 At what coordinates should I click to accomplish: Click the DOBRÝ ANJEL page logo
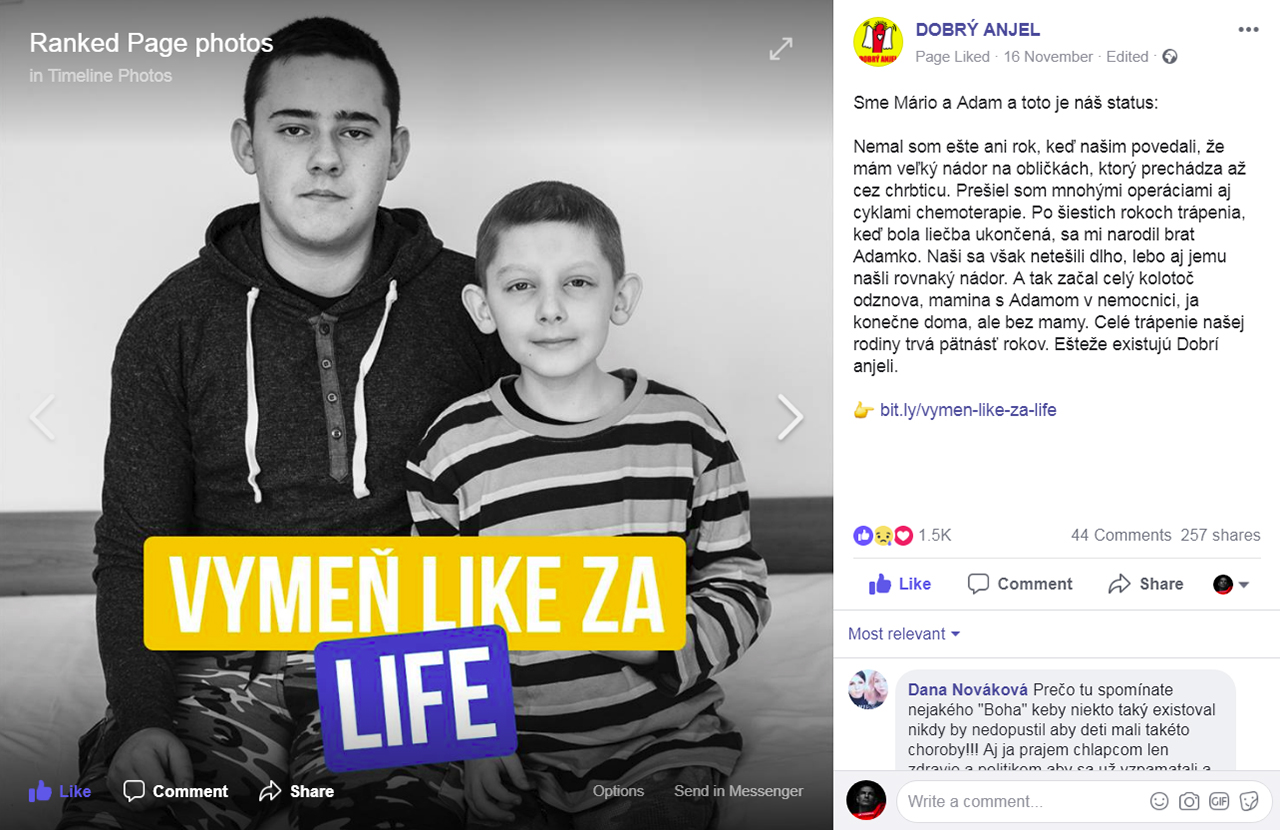[x=878, y=42]
